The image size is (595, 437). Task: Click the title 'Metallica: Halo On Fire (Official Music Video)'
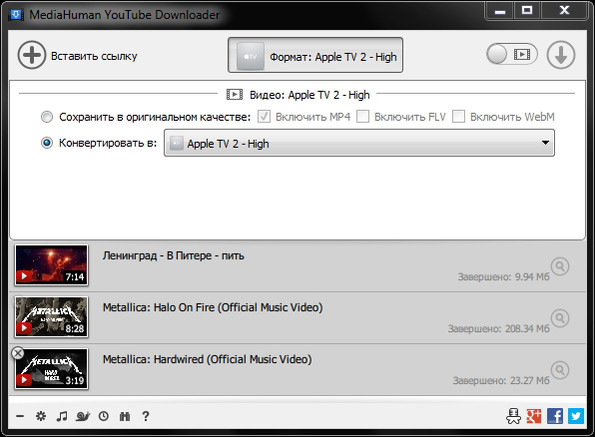click(213, 308)
